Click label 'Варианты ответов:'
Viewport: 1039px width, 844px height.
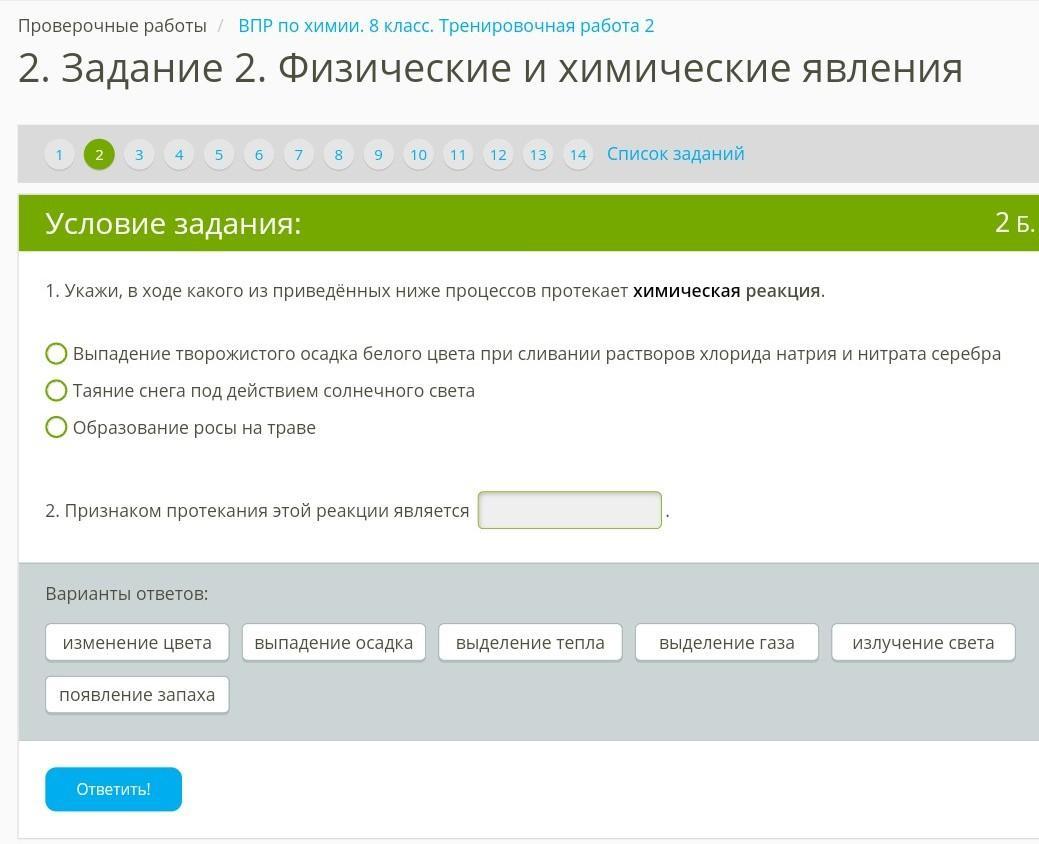[127, 594]
